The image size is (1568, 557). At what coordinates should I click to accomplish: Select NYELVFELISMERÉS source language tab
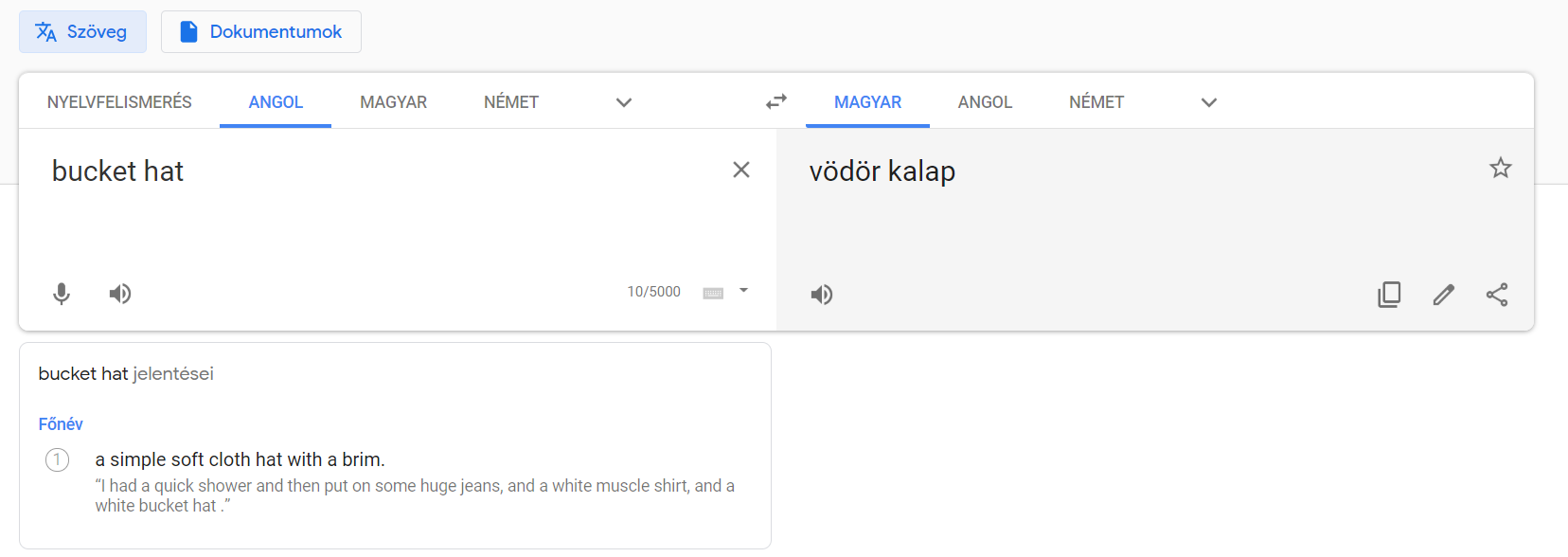[x=119, y=102]
